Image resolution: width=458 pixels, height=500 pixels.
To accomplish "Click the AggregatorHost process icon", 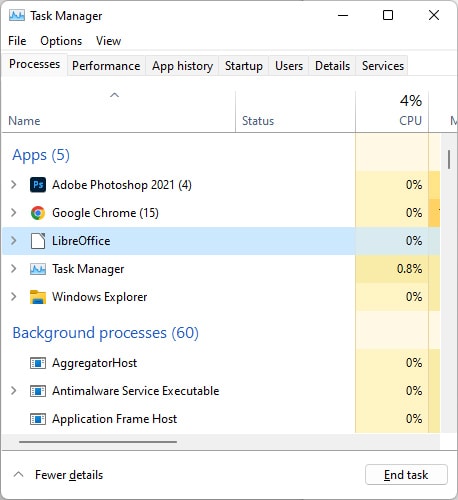I will (x=38, y=363).
